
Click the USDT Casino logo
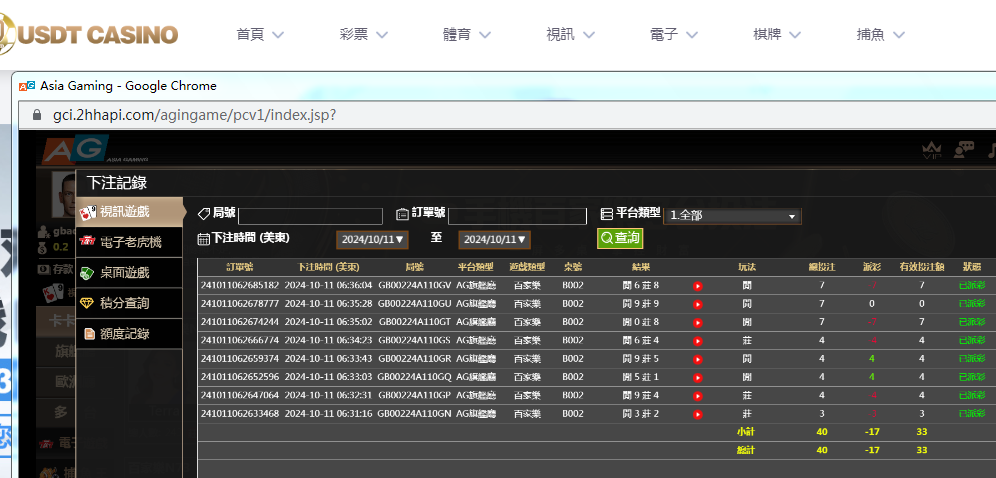tap(90, 36)
